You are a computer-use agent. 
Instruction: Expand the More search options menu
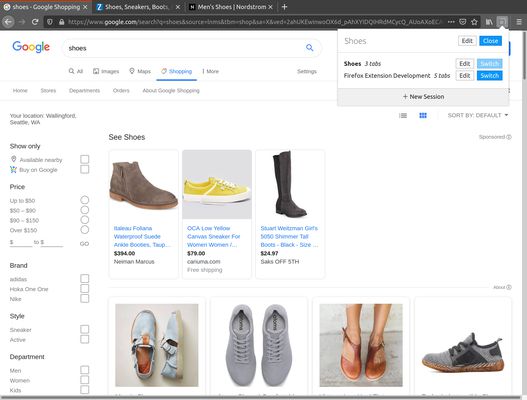210,71
